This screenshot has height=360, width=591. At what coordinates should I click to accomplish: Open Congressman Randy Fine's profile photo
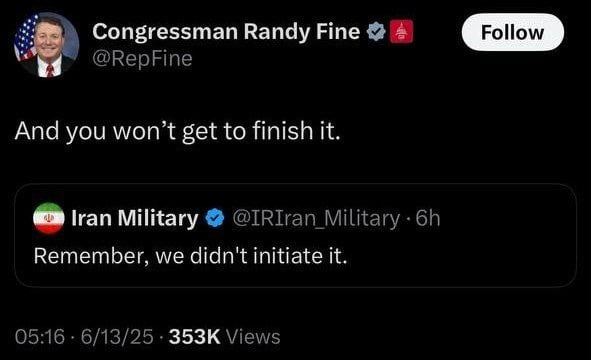pos(46,44)
